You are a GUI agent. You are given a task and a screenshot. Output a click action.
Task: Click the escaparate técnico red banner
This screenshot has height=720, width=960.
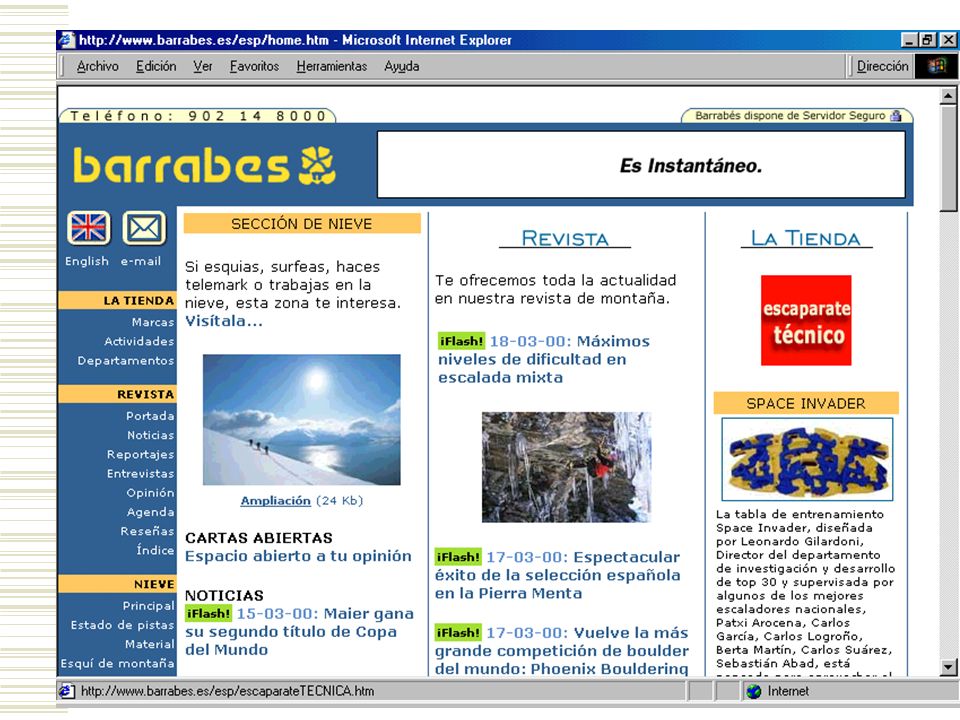coord(806,320)
